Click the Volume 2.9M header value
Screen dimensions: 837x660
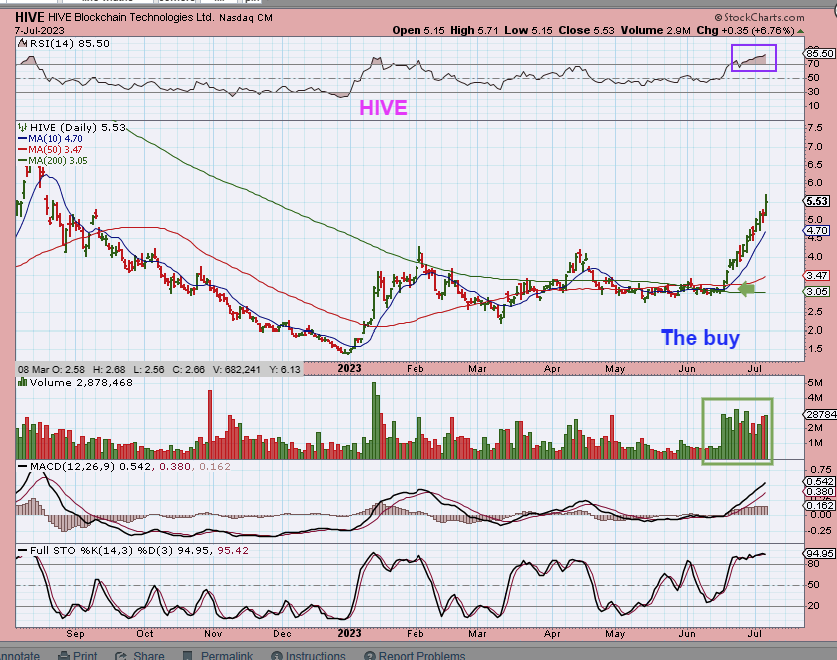pos(656,30)
